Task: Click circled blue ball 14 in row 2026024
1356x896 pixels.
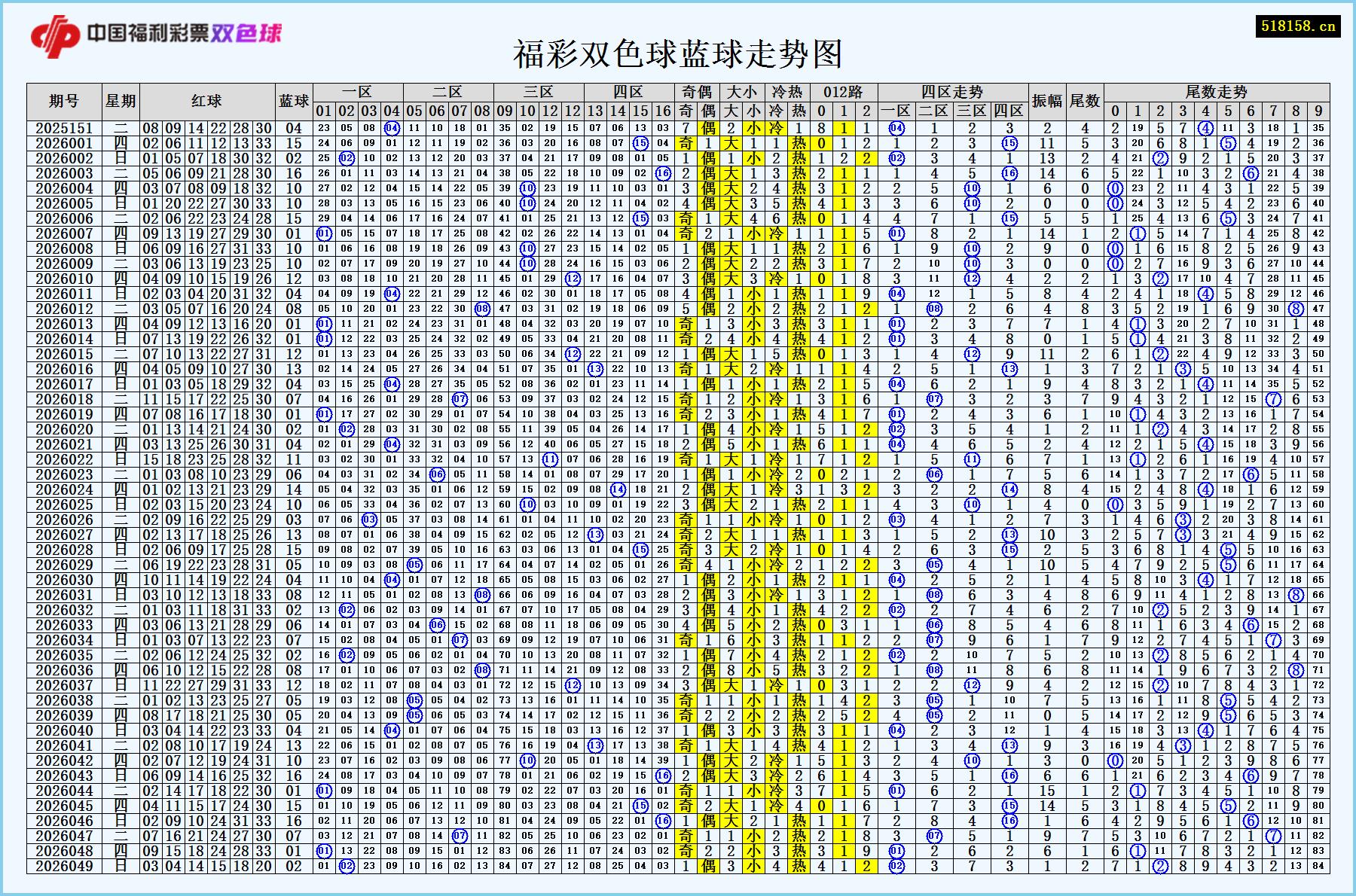Action: click(618, 489)
